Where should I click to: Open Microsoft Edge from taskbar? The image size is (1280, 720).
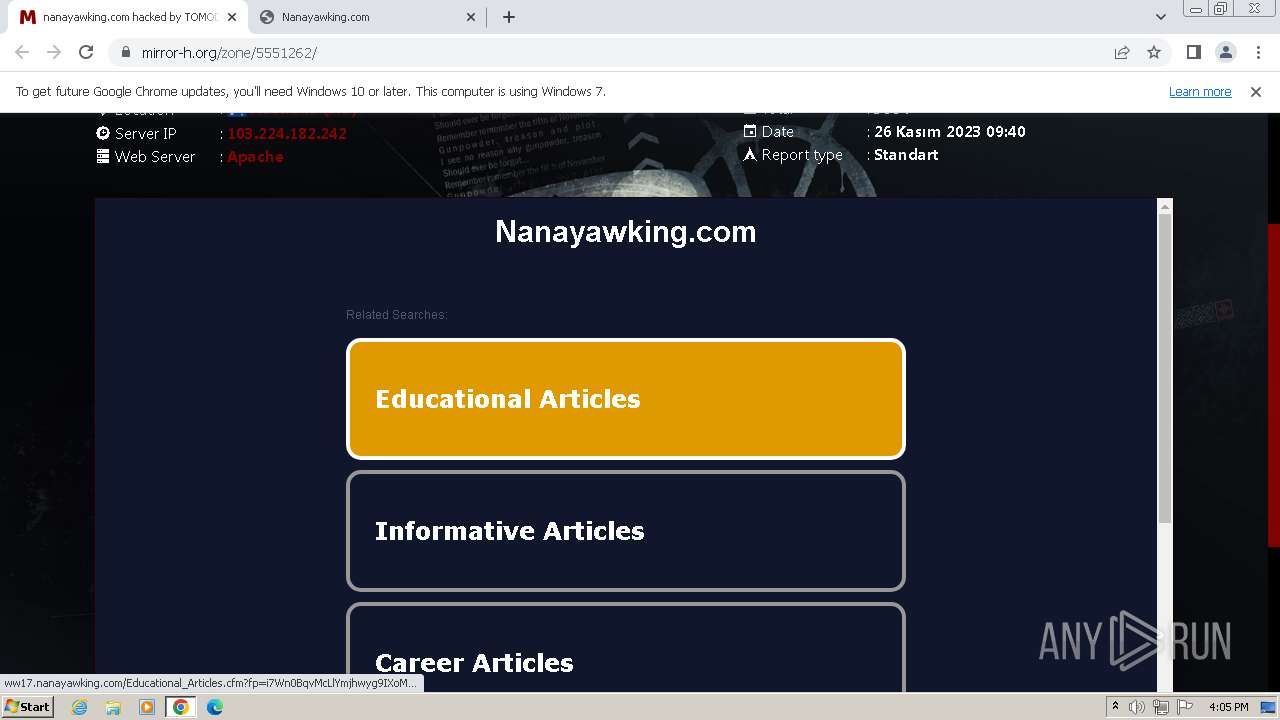[215, 707]
